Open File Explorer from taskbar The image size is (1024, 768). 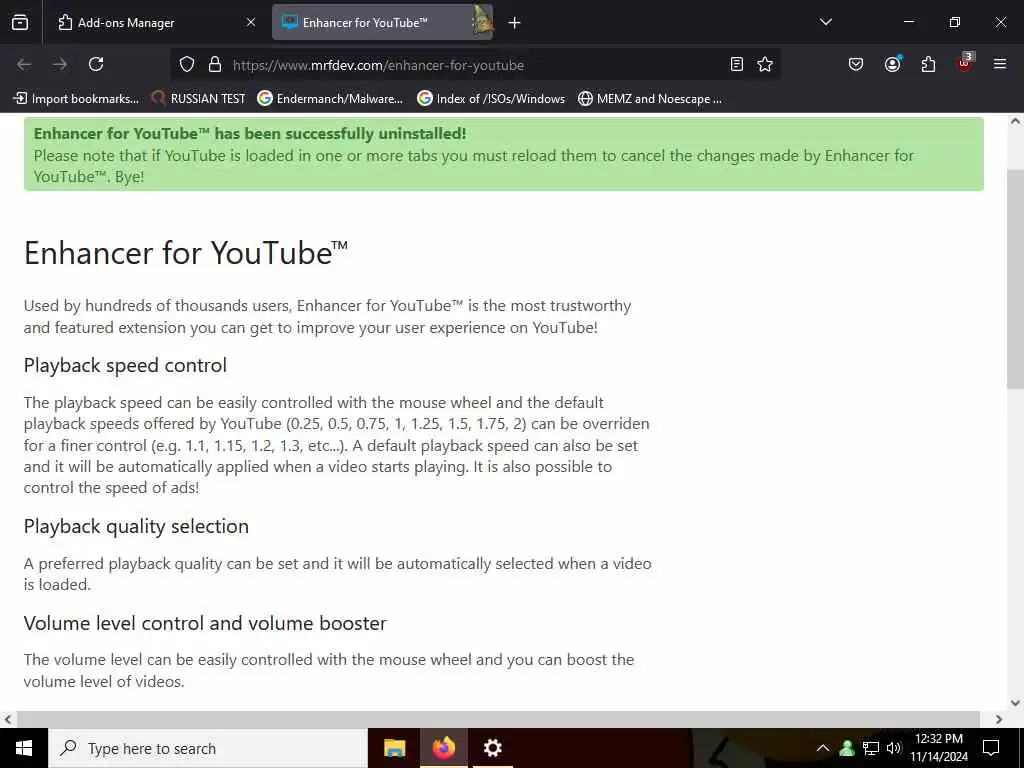coord(394,748)
